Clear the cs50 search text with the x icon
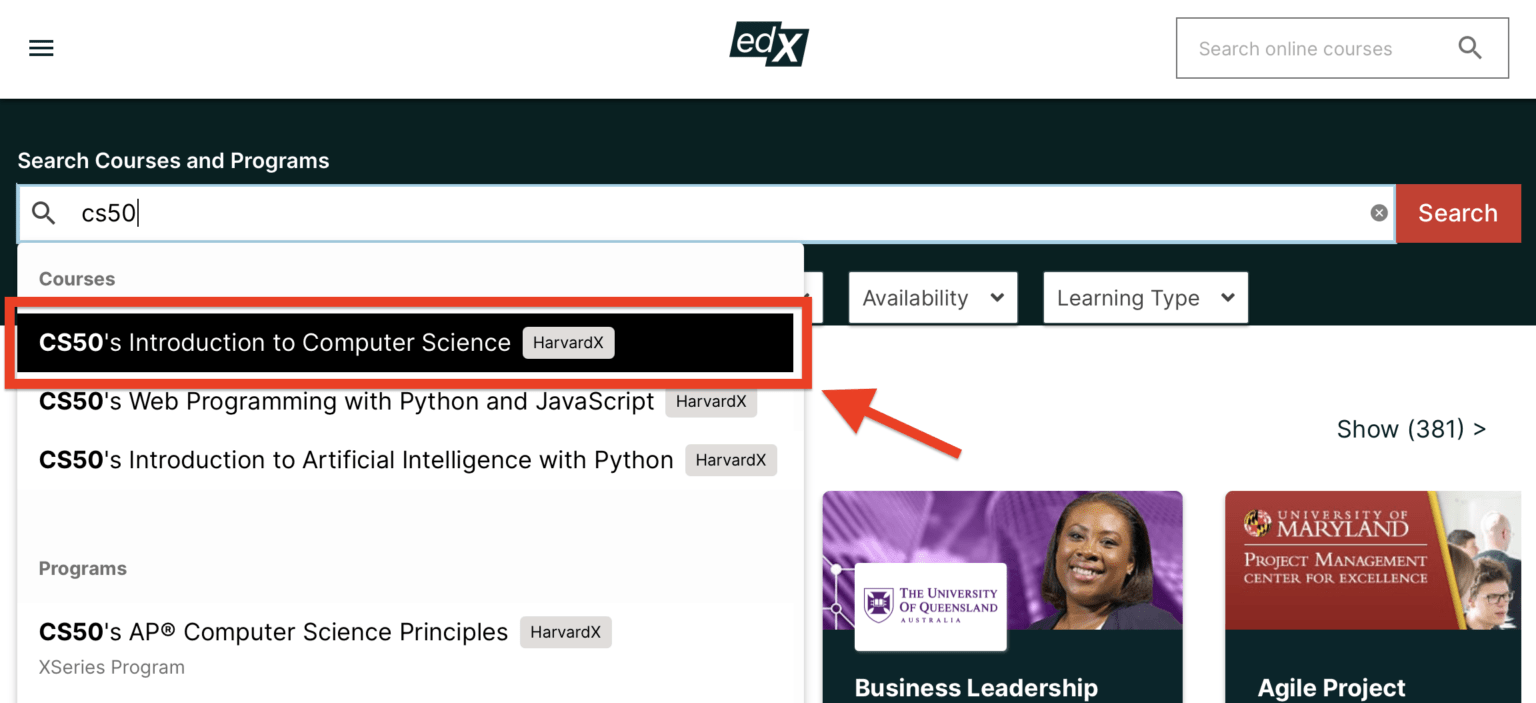Image resolution: width=1536 pixels, height=703 pixels. pyautogui.click(x=1378, y=212)
